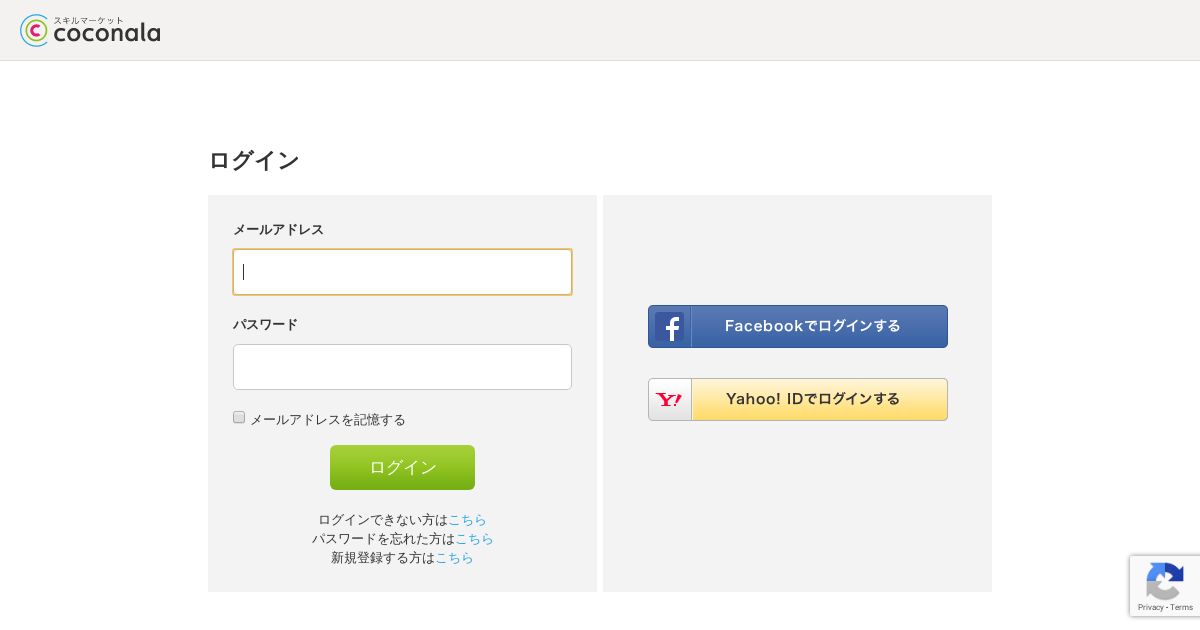Open こちら link for ログインできない方
This screenshot has width=1200, height=630.
coord(467,520)
